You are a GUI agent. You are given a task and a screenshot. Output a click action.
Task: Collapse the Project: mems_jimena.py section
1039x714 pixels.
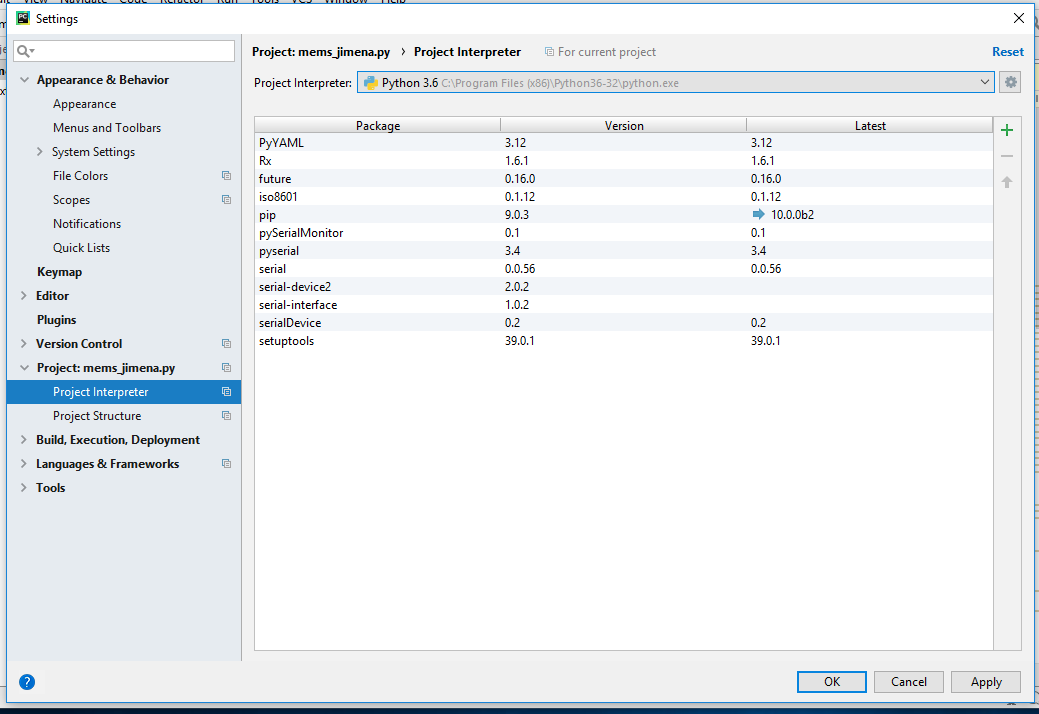pos(25,368)
